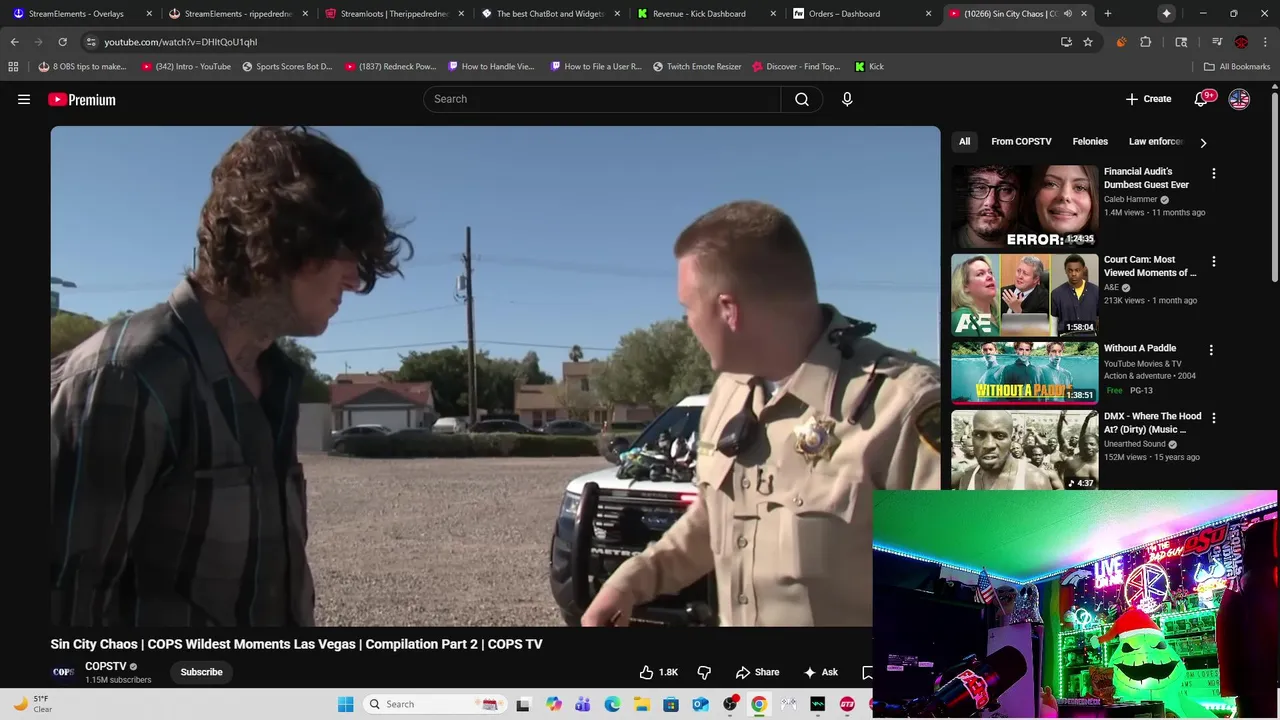This screenshot has height=720, width=1280.
Task: Open Sports Scores Bot bookmark
Action: pos(287,67)
